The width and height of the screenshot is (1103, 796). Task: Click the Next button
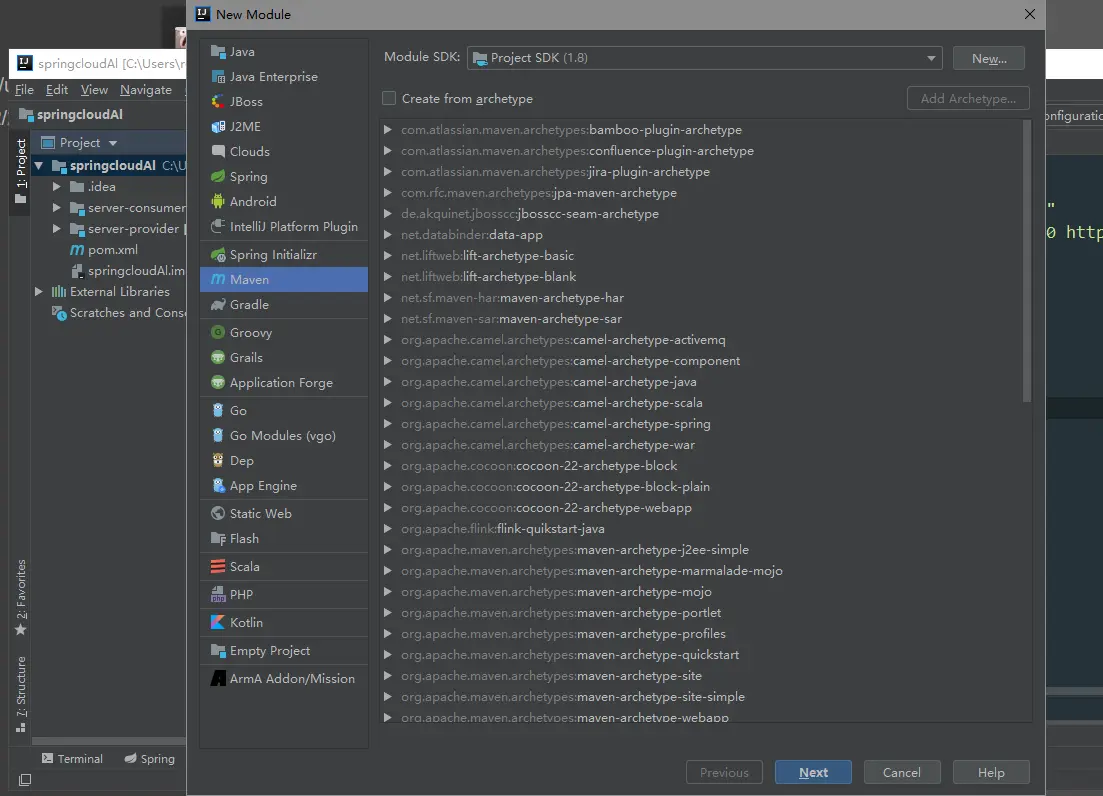813,772
